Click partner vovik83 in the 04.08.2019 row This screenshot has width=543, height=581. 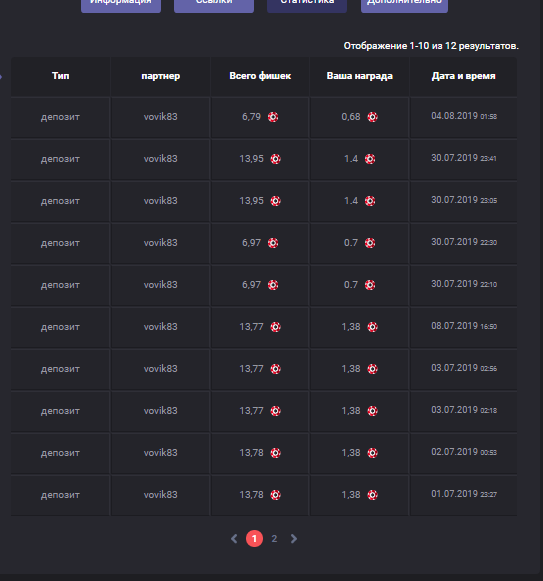(x=160, y=117)
